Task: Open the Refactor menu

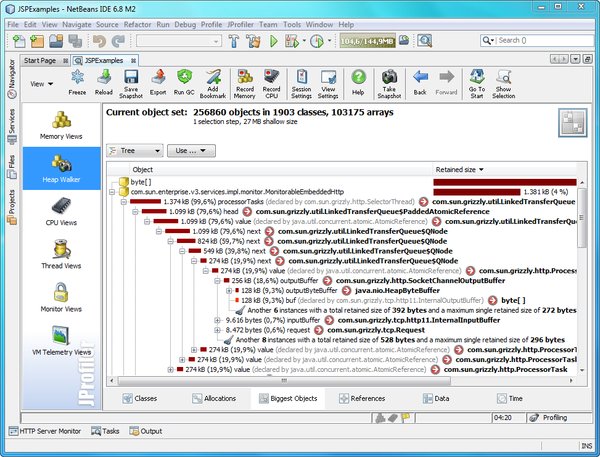Action: [x=137, y=24]
